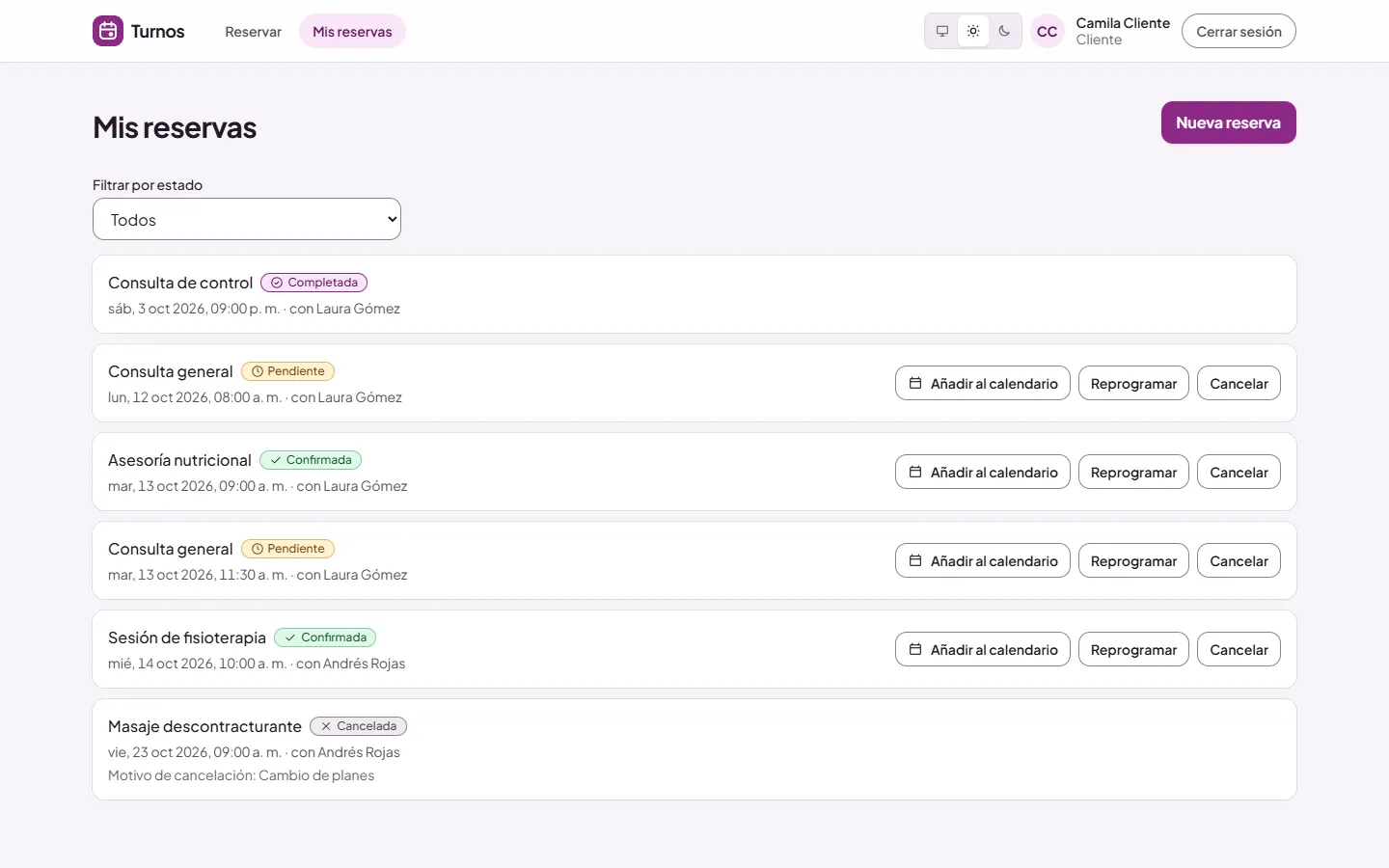Screen dimensions: 1389x868
Task: Enable dark theme moon icon
Action: point(1004,31)
